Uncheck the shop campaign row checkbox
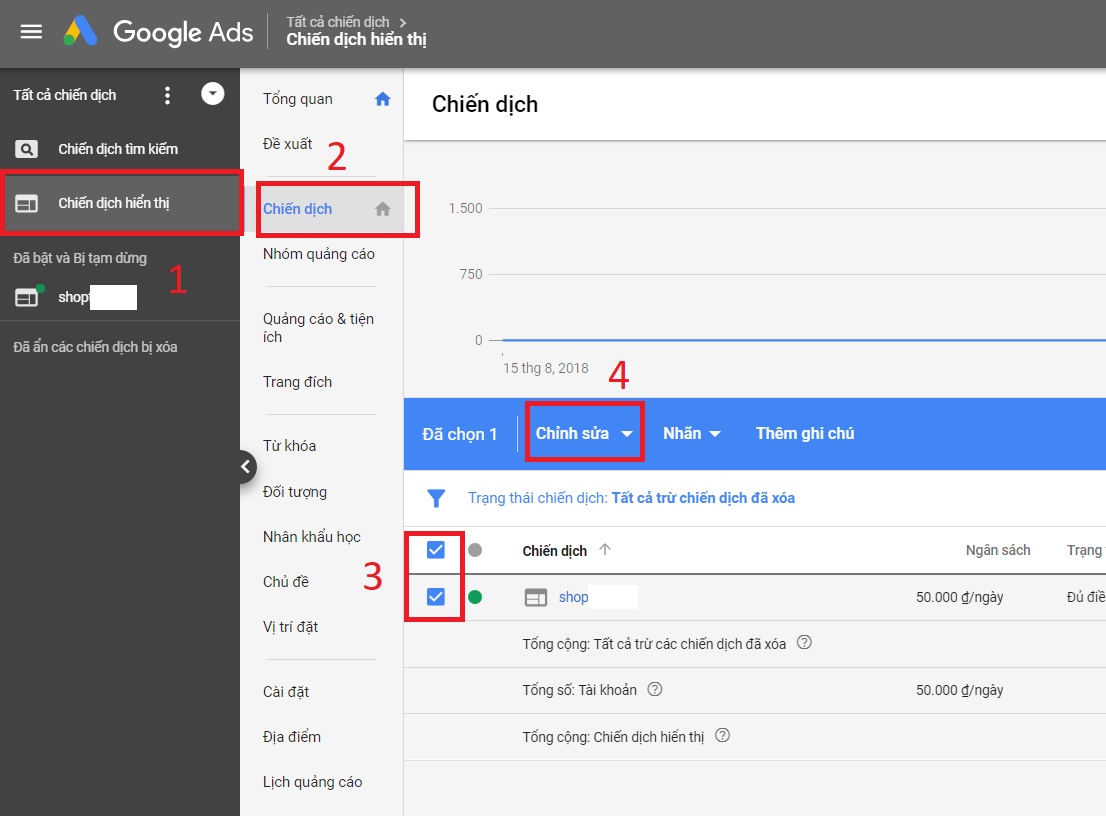Screen dimensions: 1106x816 pyautogui.click(x=435, y=597)
